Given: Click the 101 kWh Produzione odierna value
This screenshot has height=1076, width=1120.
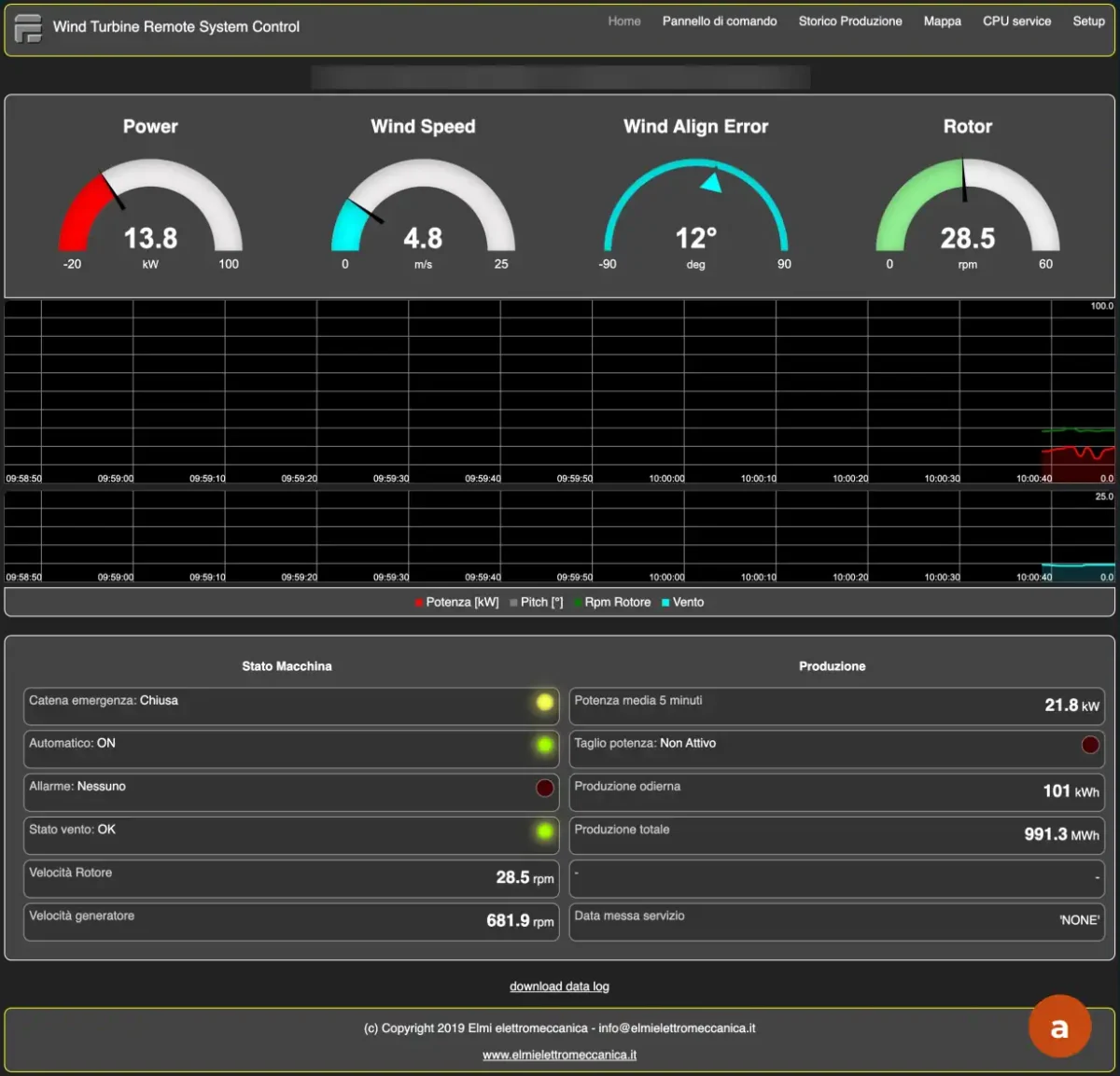Looking at the screenshot, I should pos(1071,791).
